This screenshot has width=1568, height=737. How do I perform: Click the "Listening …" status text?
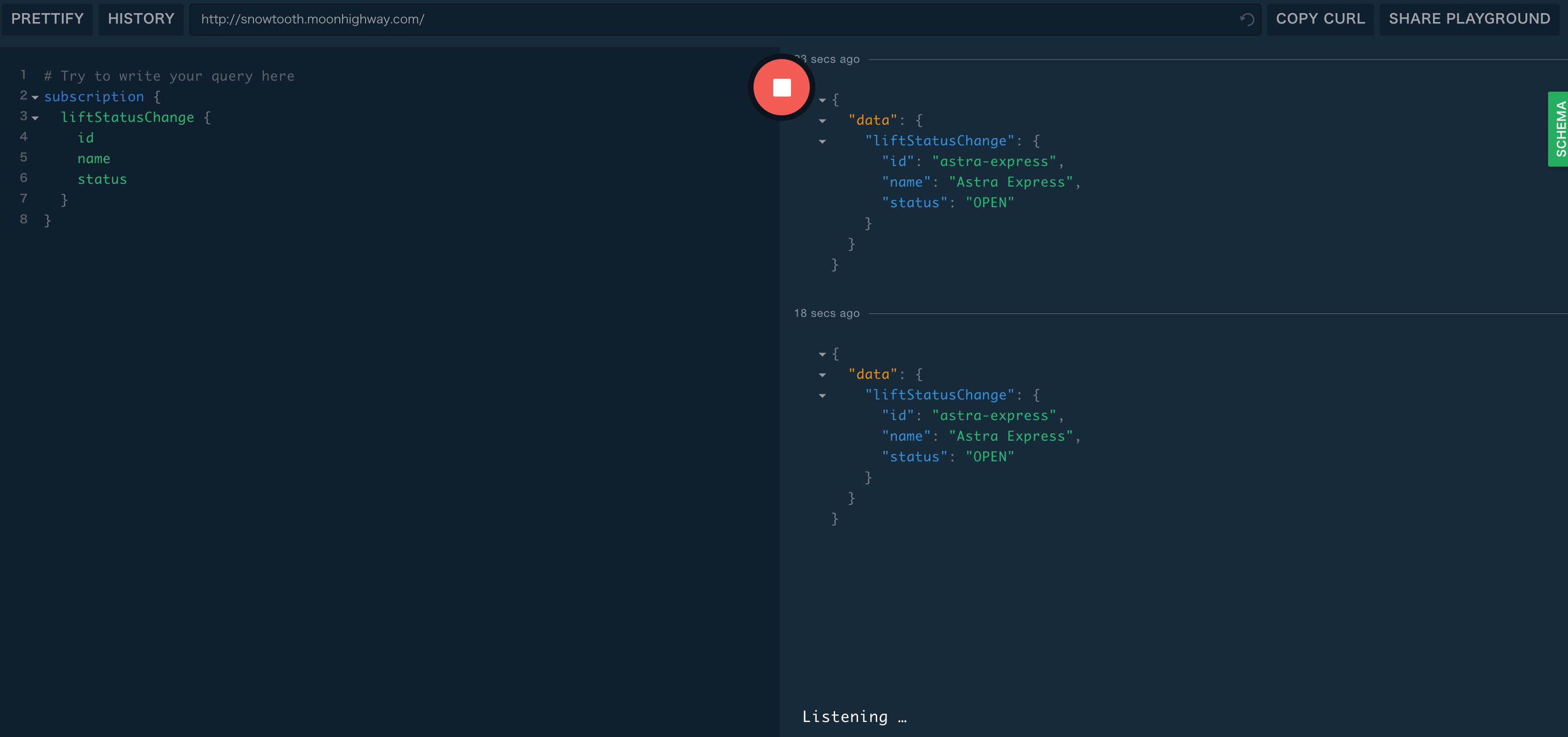coord(853,716)
